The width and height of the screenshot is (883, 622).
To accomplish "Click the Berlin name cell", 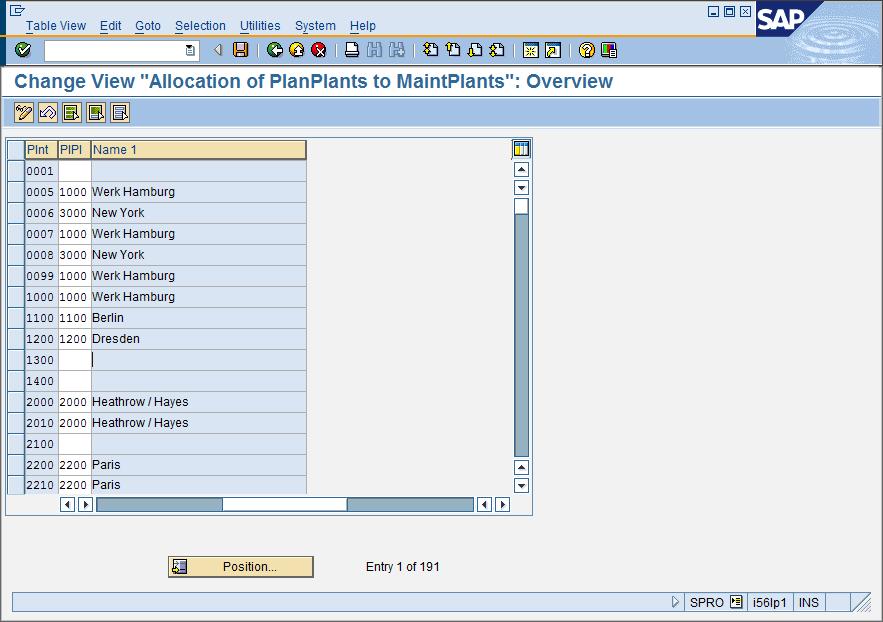I will coord(198,318).
